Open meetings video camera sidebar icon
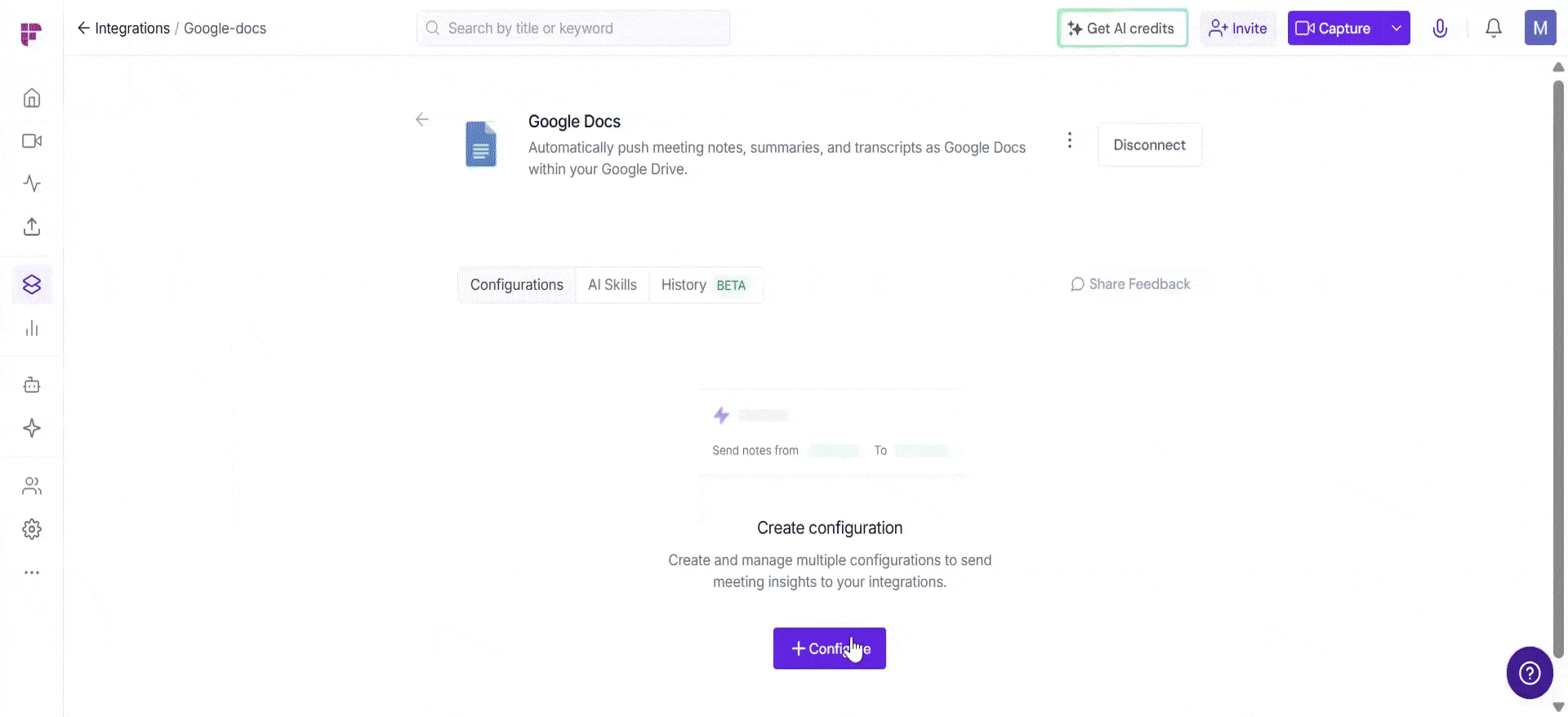The height and width of the screenshot is (717, 1568). pos(32,141)
